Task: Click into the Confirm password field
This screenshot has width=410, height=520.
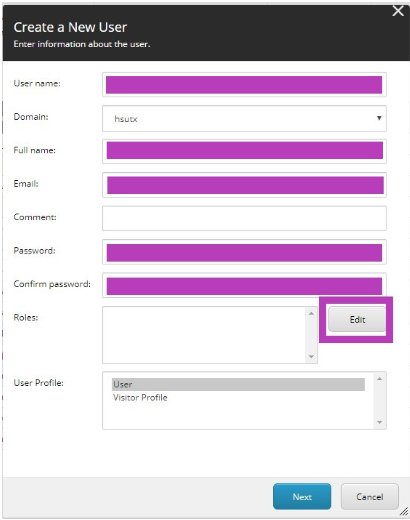Action: point(244,285)
